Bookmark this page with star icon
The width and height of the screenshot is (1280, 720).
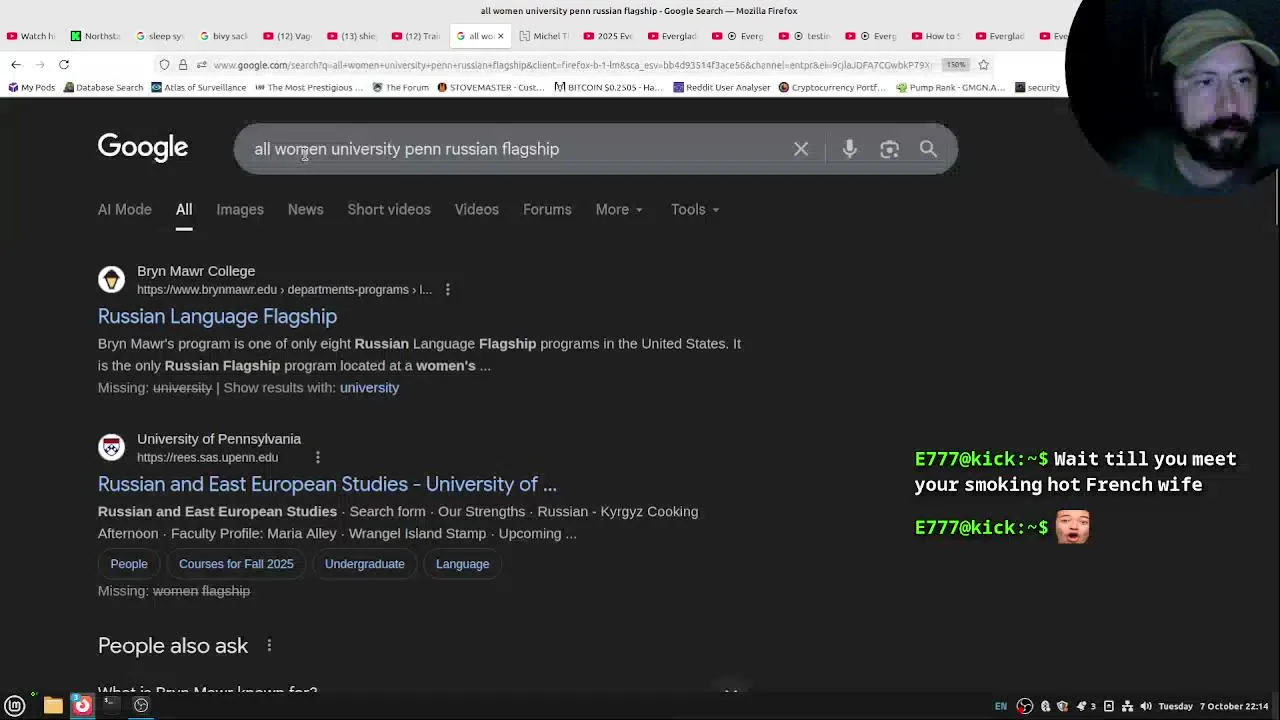983,65
